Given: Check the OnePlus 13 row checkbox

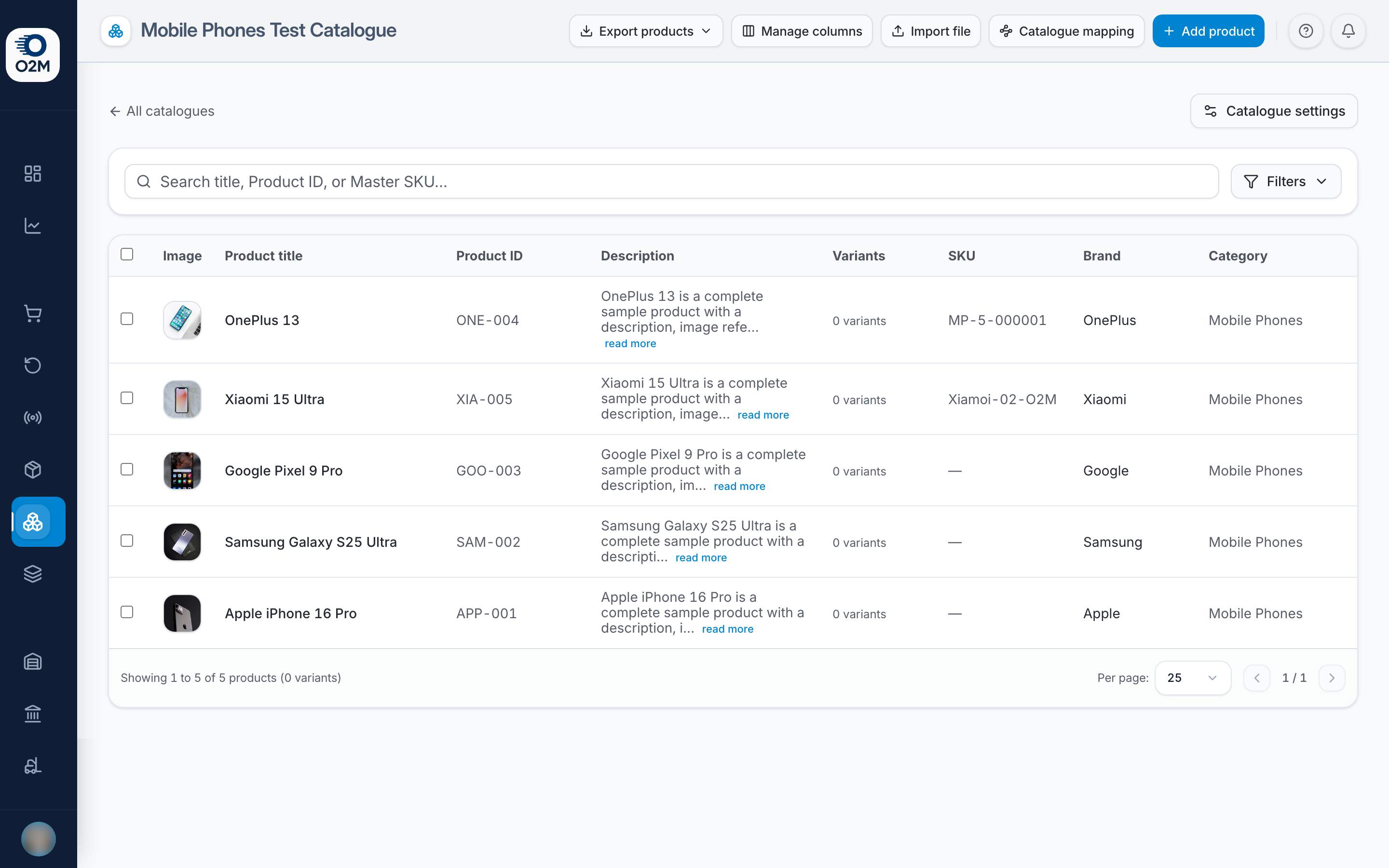Looking at the screenshot, I should click(127, 319).
